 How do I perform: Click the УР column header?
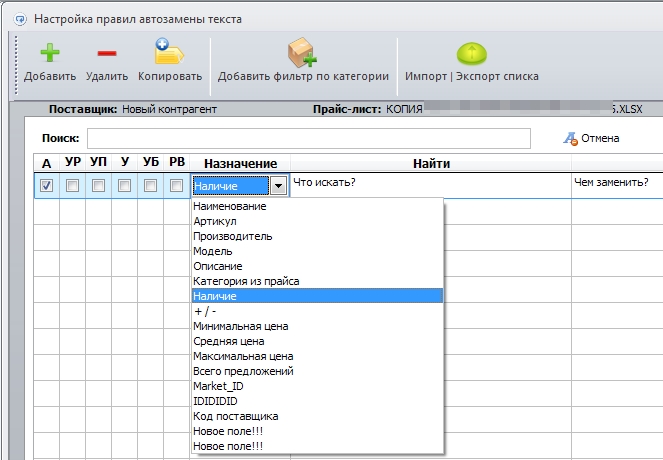[x=73, y=162]
